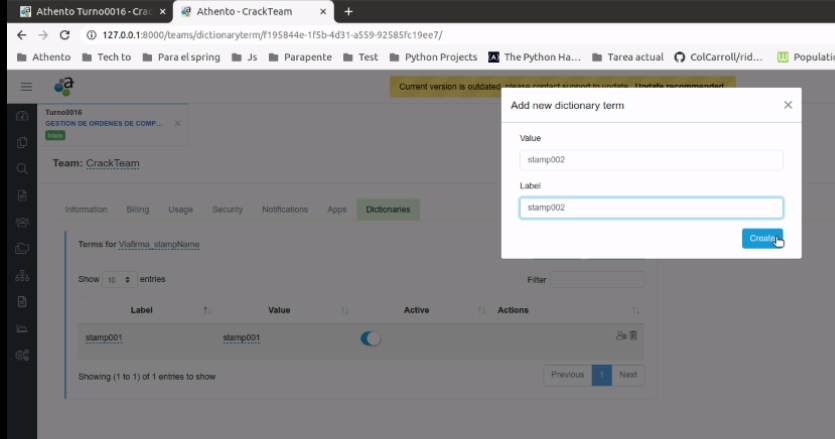Delete the stamp001 term with trash icon
This screenshot has height=439, width=835.
coord(633,336)
